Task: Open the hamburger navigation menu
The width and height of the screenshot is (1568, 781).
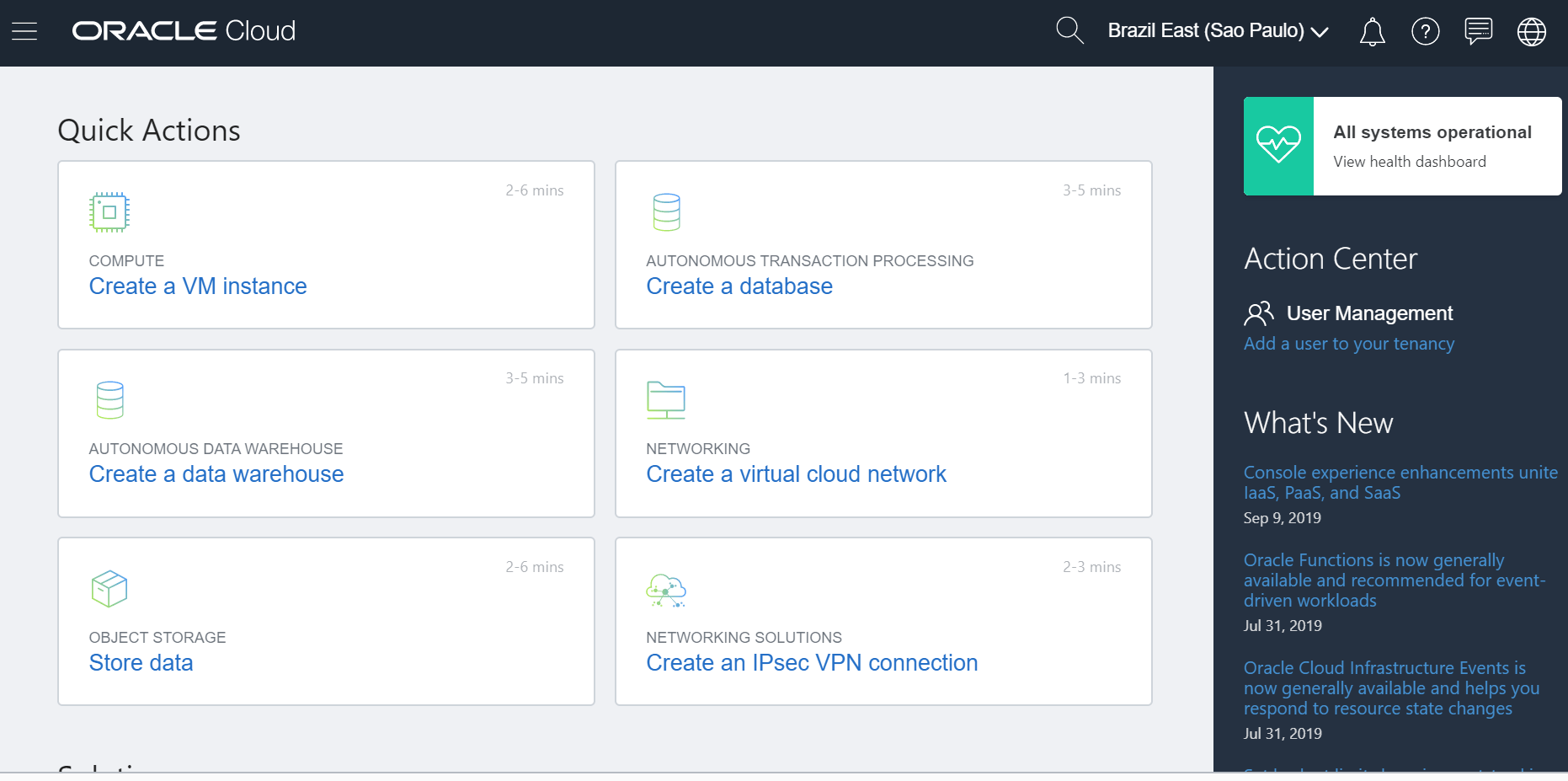Action: coord(24,31)
